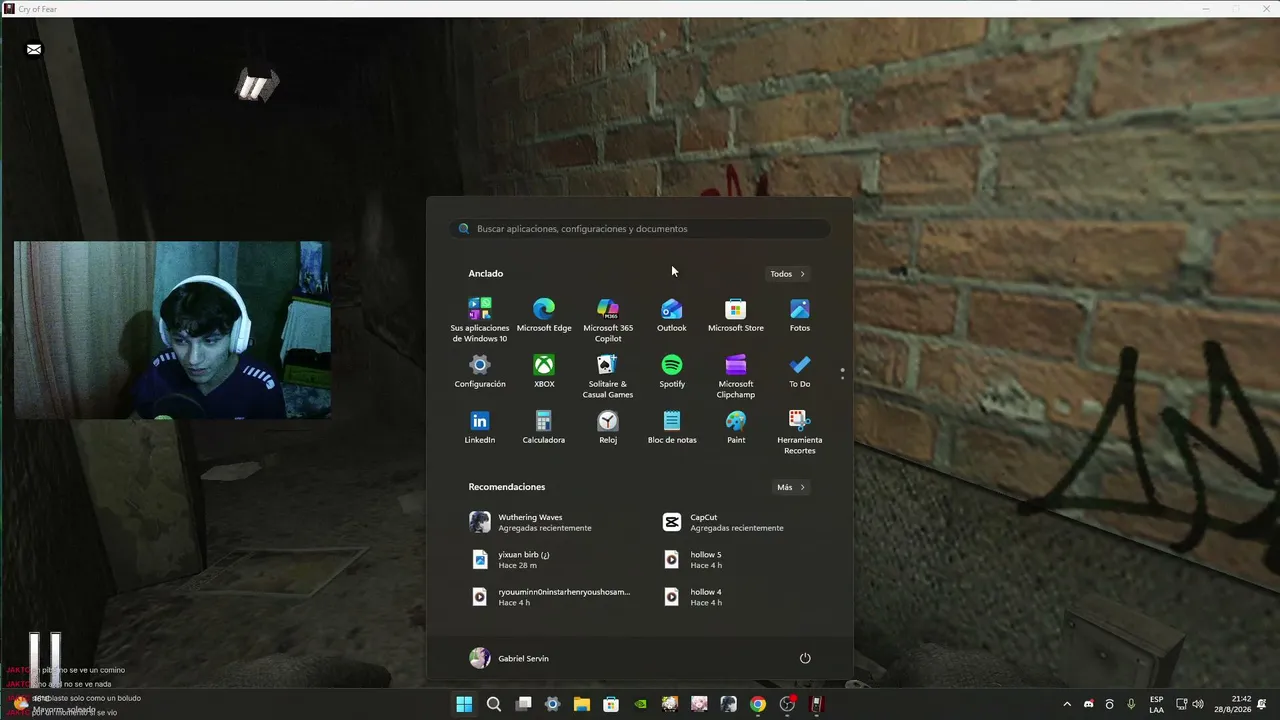Screen dimensions: 1280x720
Task: Open the Reloj app
Action: [x=608, y=428]
